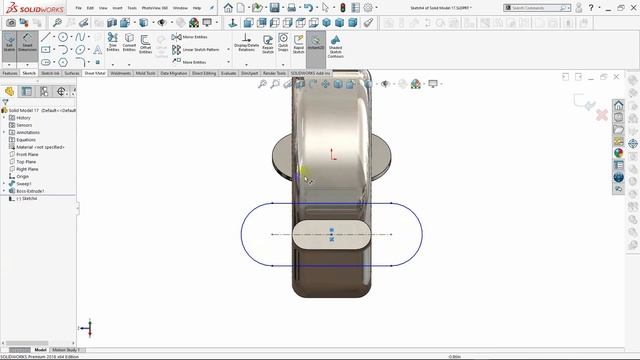This screenshot has height=360, width=640.
Task: Select the Sketch Fillet tool
Action: click(80, 62)
